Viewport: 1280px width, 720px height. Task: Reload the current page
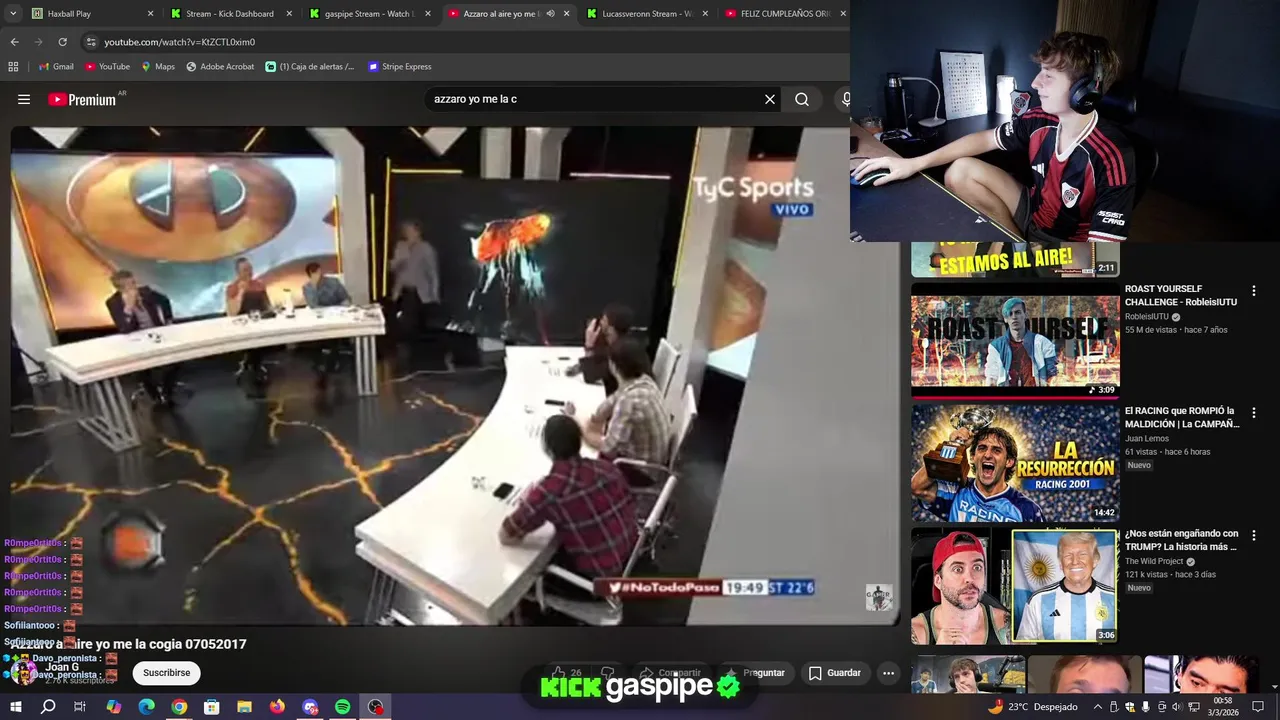[x=62, y=42]
